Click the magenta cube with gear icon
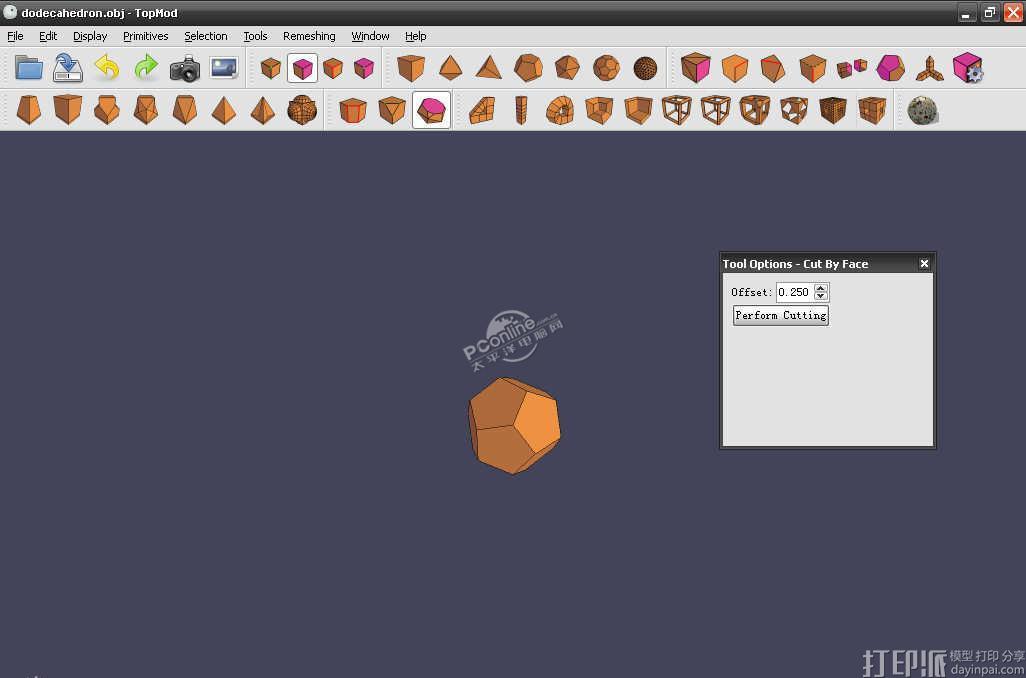Screen dimensions: 1026x678 tap(968, 68)
